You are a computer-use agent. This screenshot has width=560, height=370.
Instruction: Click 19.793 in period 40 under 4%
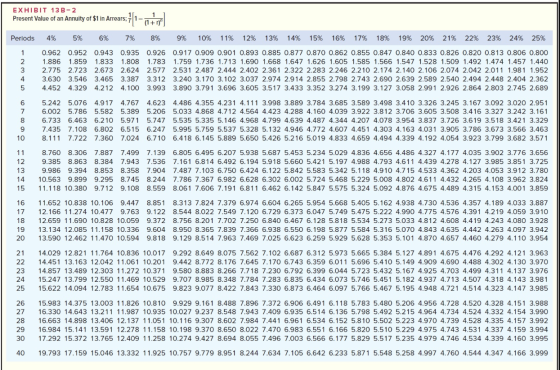coord(50,353)
